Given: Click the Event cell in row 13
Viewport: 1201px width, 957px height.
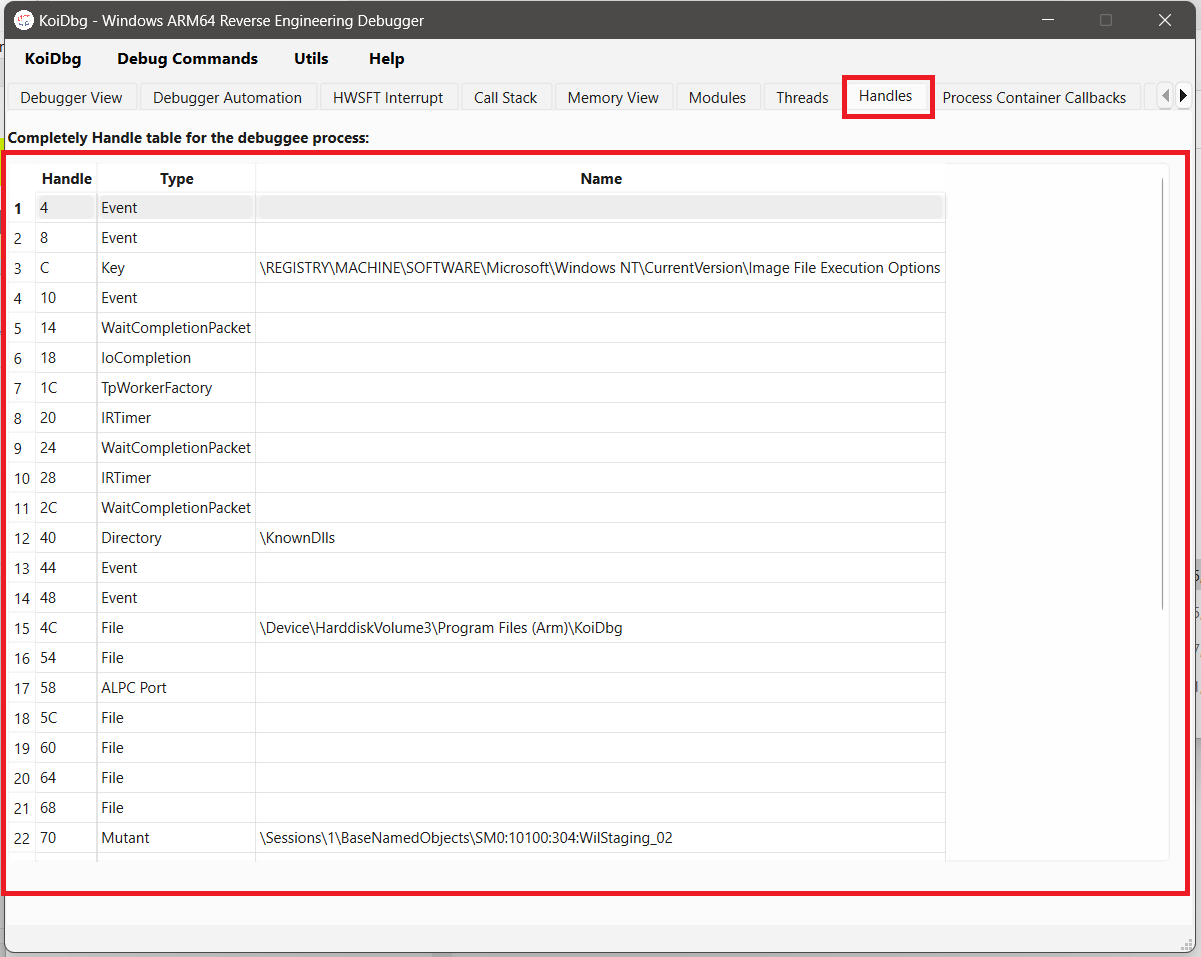Looking at the screenshot, I should (177, 568).
